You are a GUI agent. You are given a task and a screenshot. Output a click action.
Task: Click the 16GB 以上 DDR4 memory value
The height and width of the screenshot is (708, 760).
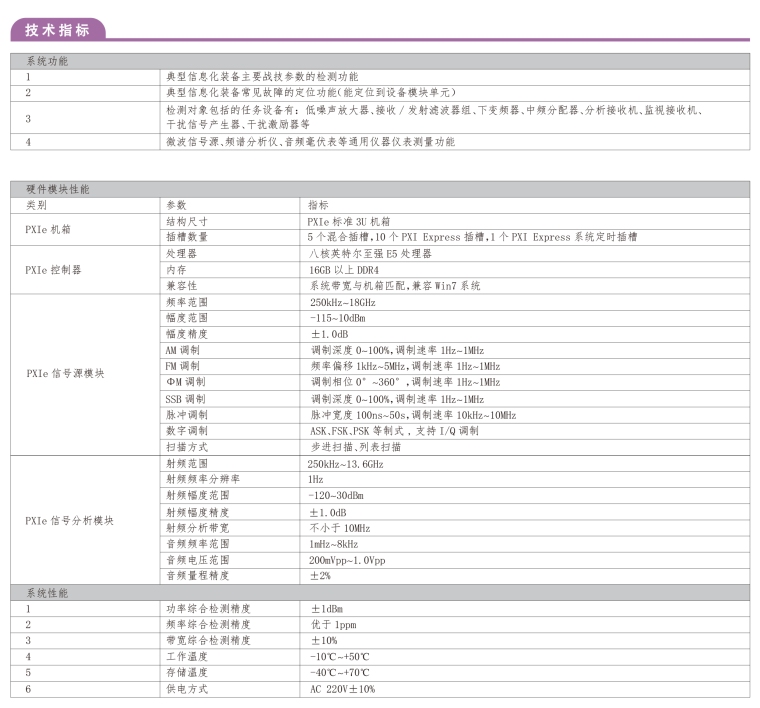[x=344, y=270]
